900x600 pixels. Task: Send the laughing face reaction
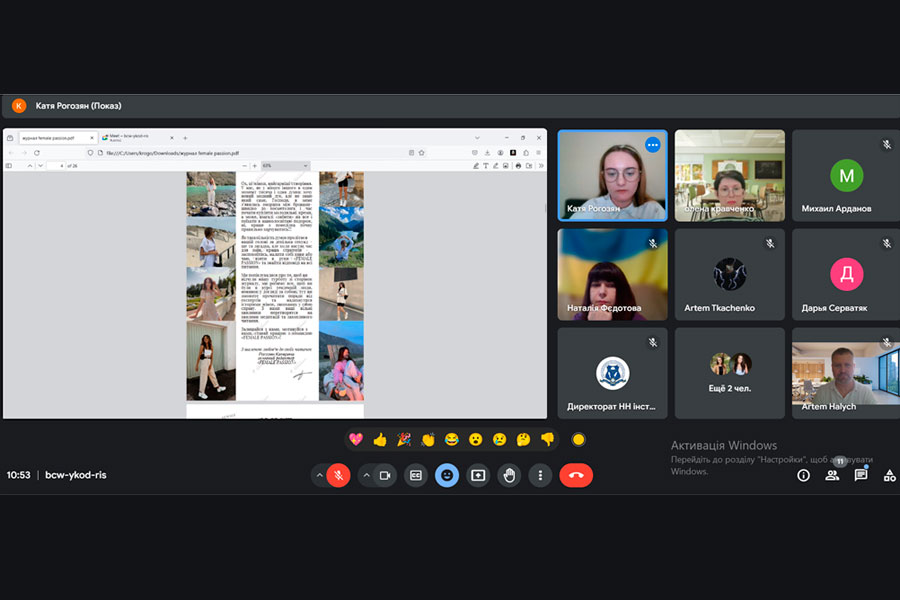coord(452,440)
